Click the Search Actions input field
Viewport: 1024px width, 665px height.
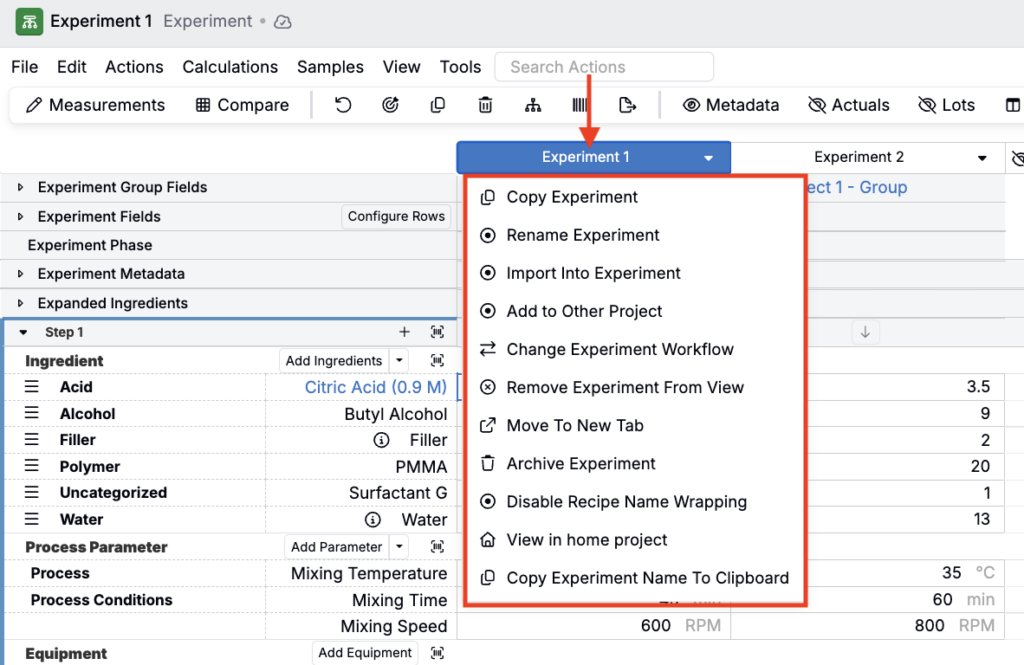(x=604, y=67)
